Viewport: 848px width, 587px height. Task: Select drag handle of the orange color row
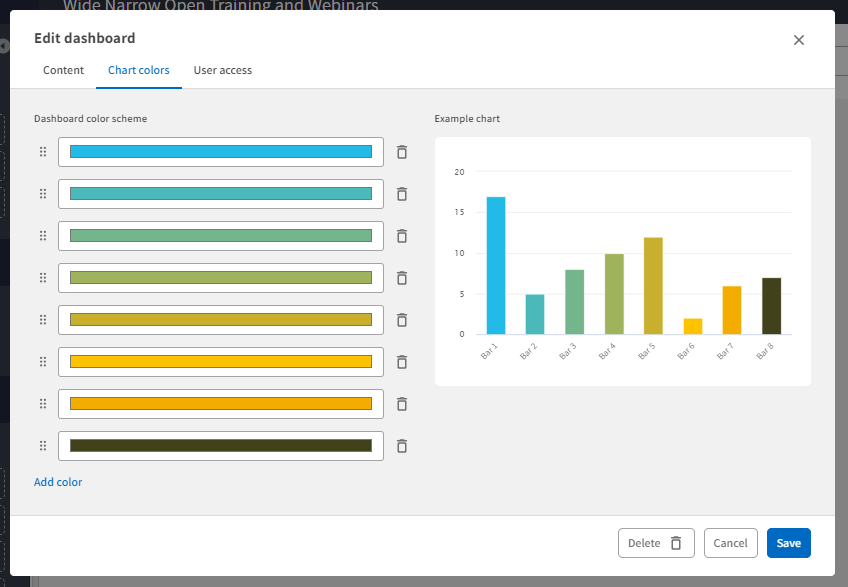43,404
